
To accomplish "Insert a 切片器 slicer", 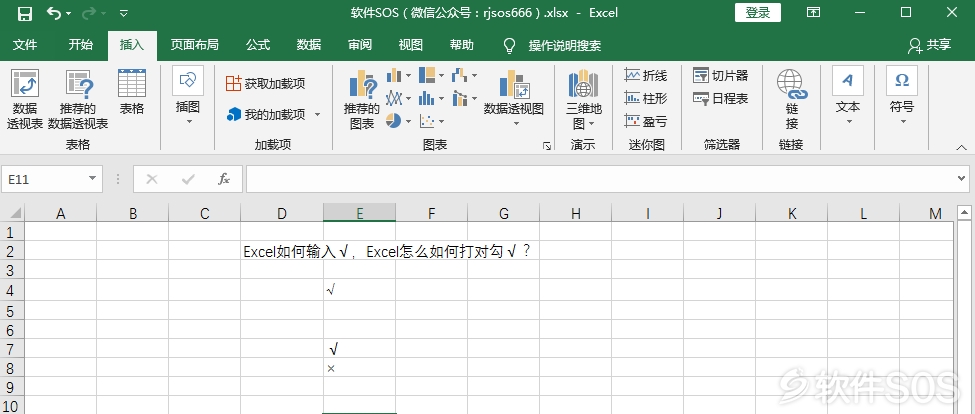I will pyautogui.click(x=721, y=76).
